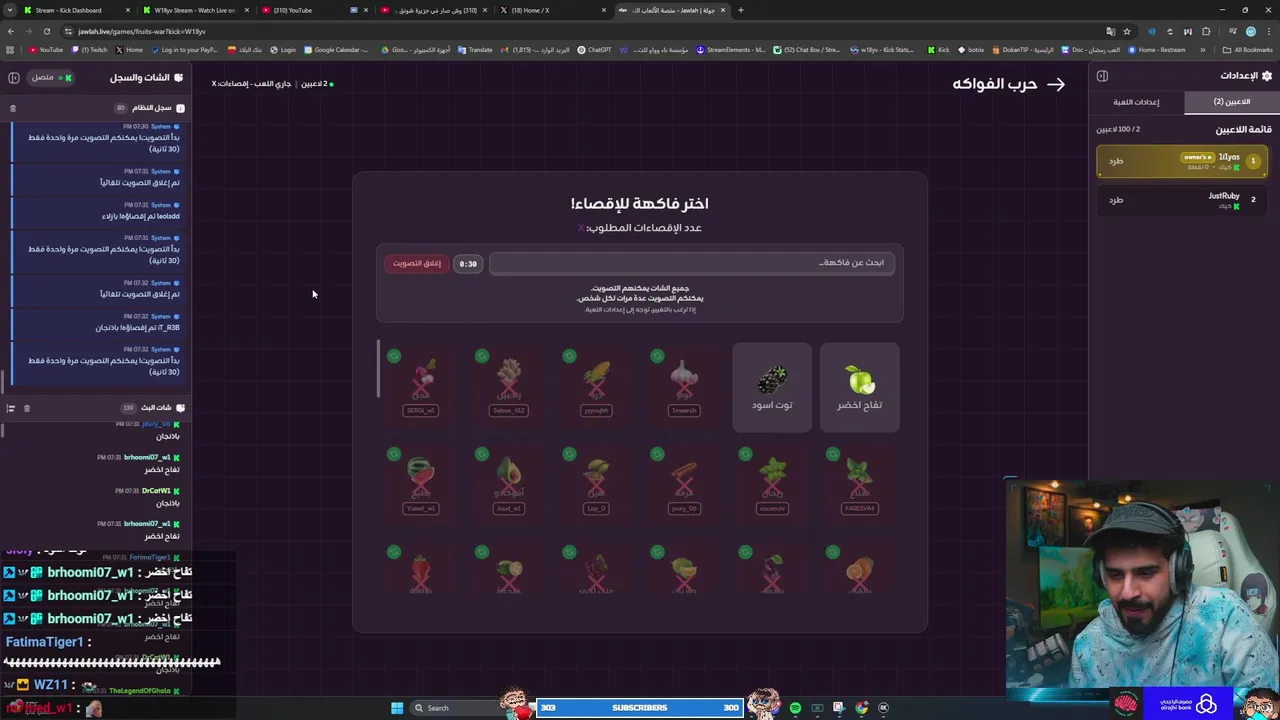Restore the basil card next to mint
The height and width of the screenshot is (720, 1280).
point(745,454)
